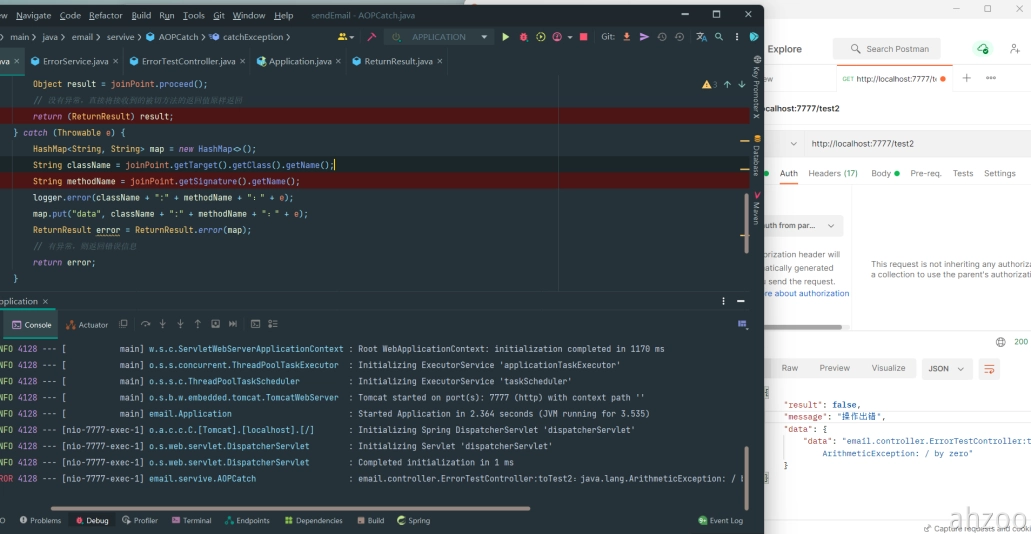Open search everywhere magnifier icon
The image size is (1031, 534).
[x=720, y=37]
